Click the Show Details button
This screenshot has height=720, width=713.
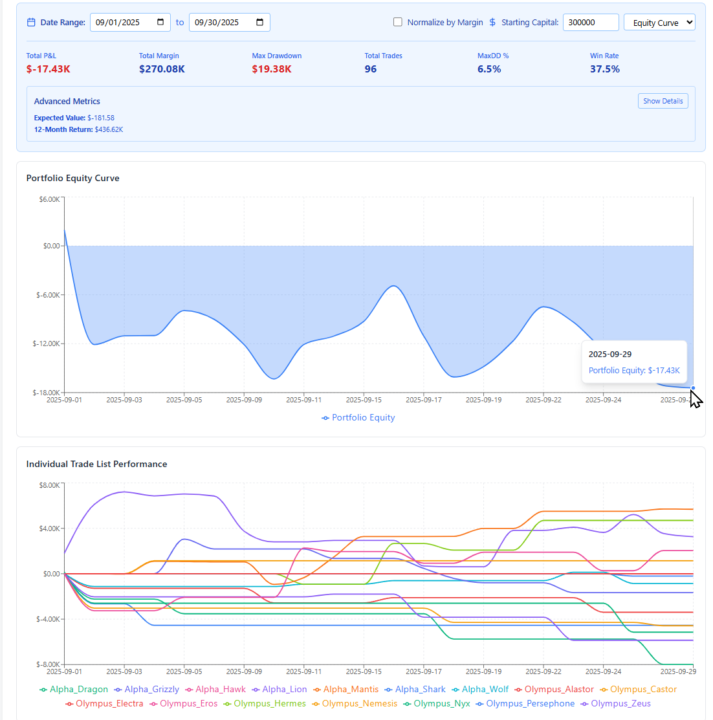click(662, 101)
